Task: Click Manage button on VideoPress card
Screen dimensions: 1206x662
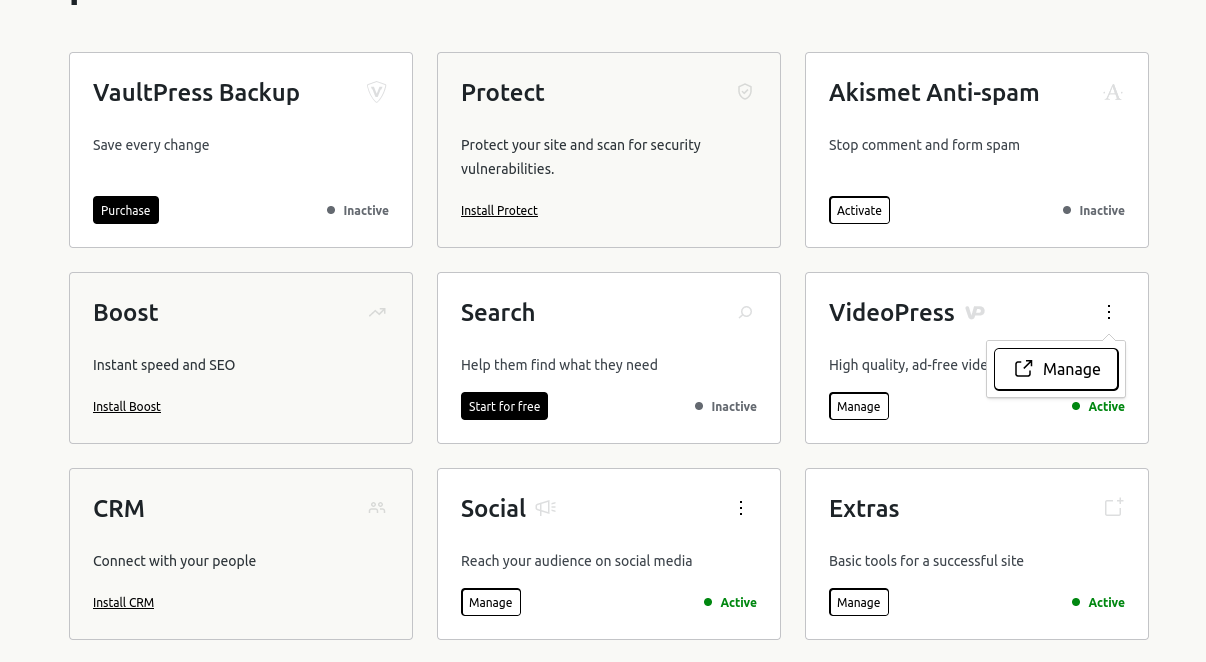Action: [x=858, y=406]
